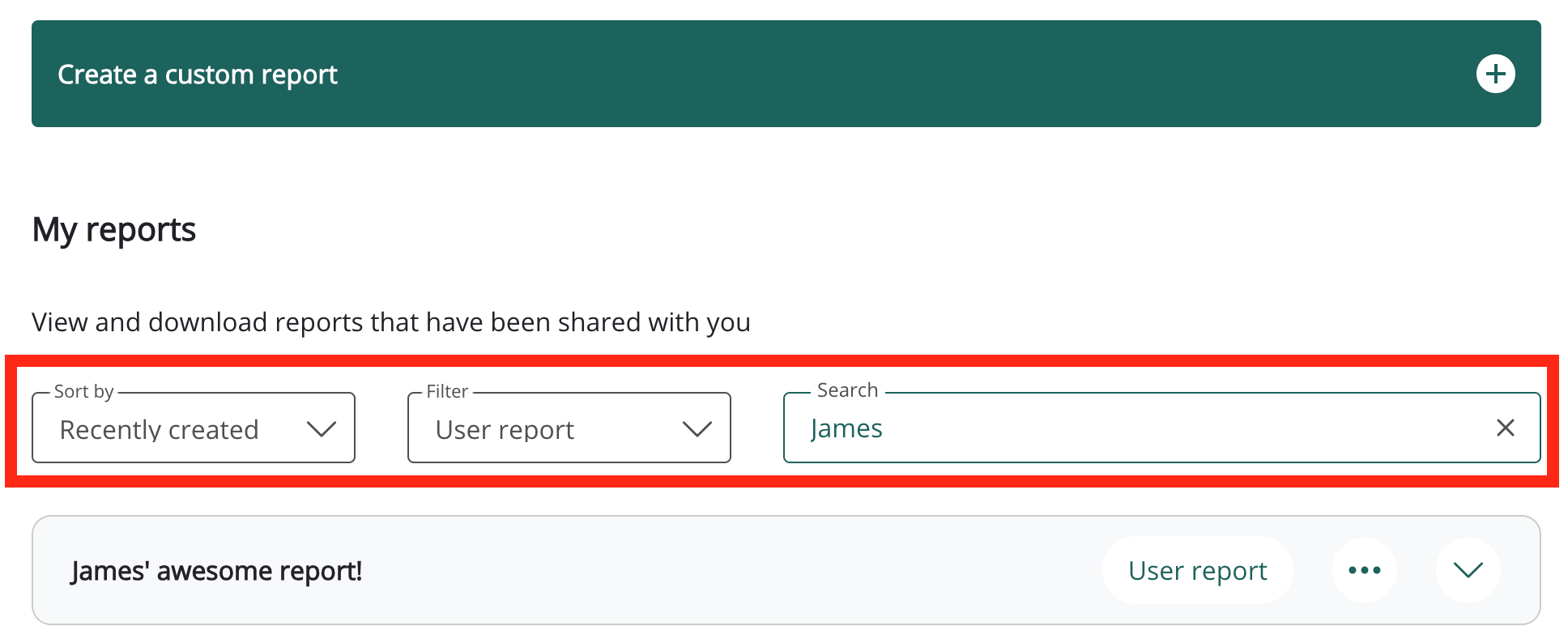Click the User report tag on James' report
This screenshot has width=1568, height=643.
[x=1197, y=571]
